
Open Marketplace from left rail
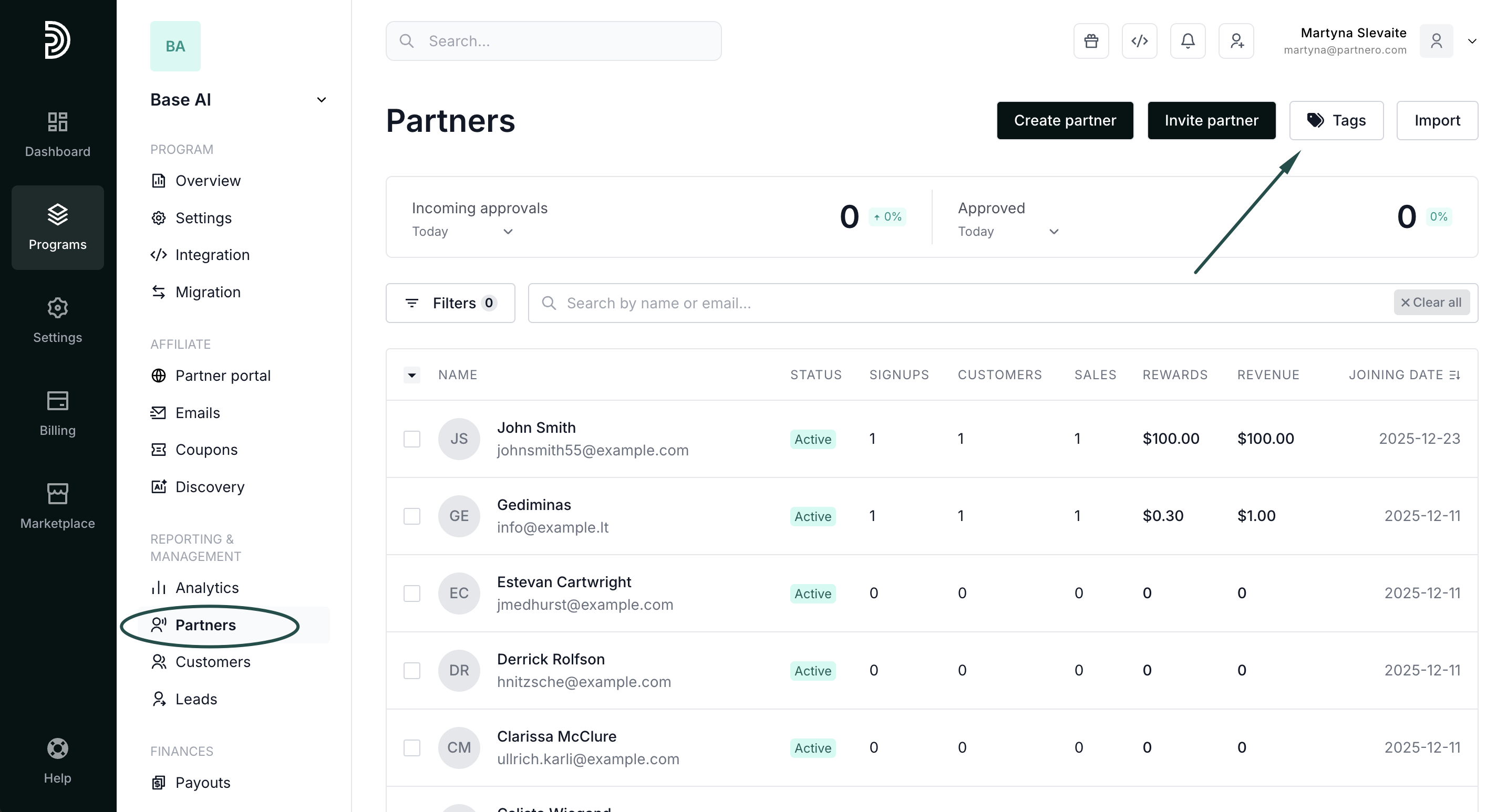57,506
